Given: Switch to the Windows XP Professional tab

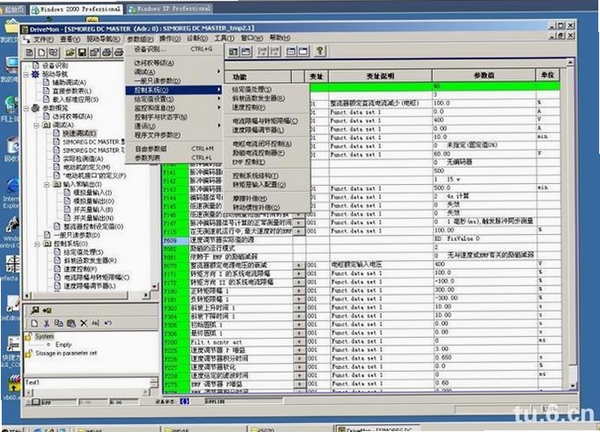Looking at the screenshot, I should (x=170, y=9).
